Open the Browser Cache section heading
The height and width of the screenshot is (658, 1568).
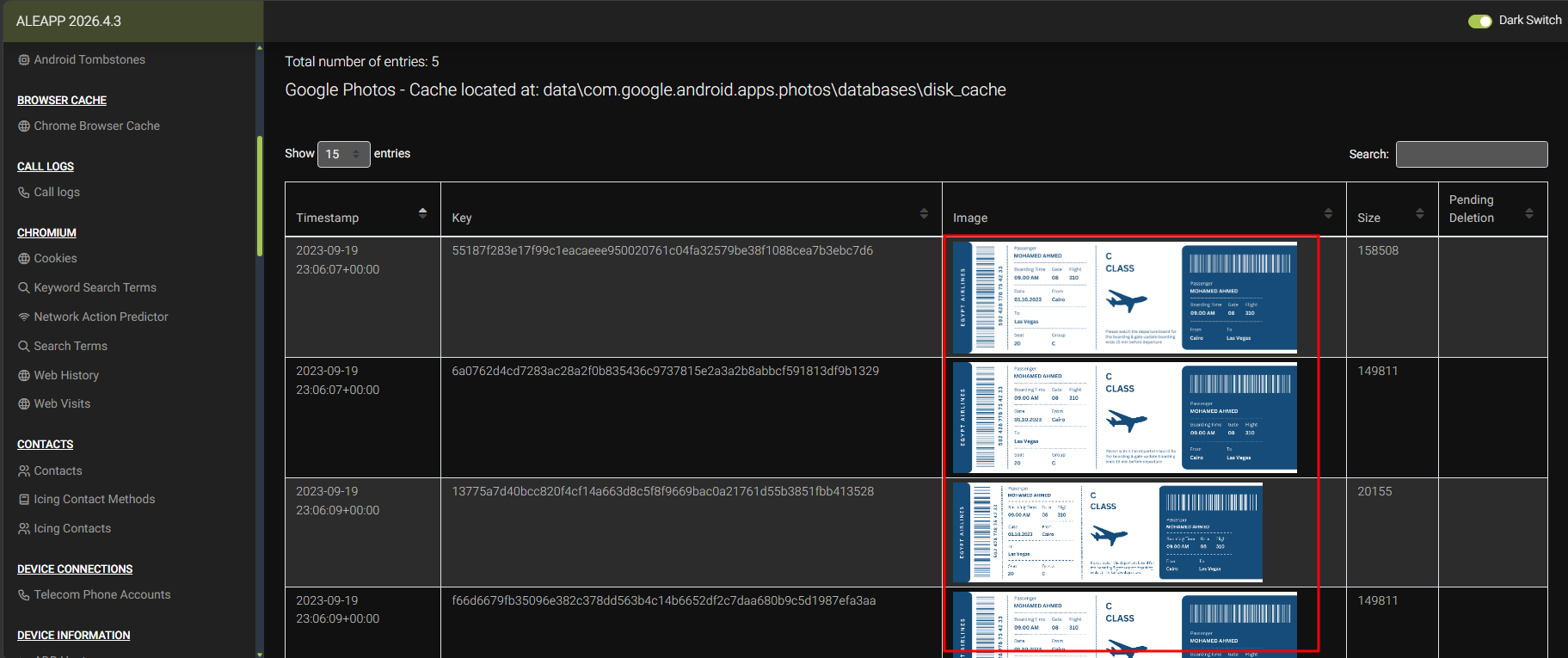coord(62,101)
